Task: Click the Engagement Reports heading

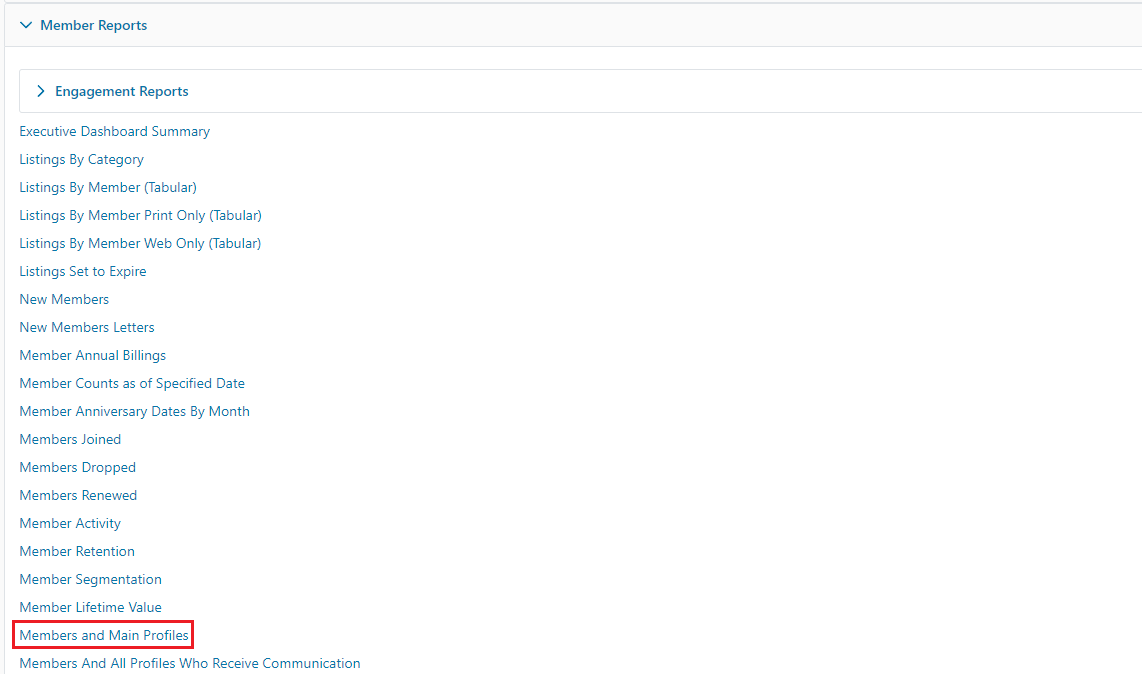Action: 122,91
